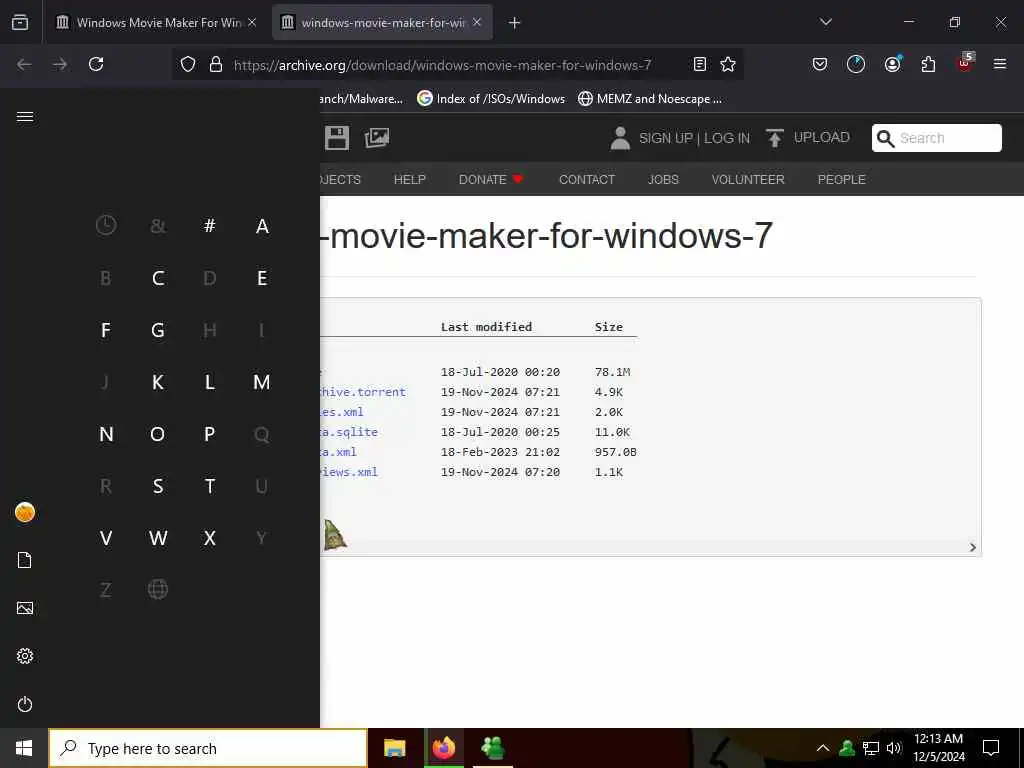The width and height of the screenshot is (1024, 768).
Task: Open Power options in Start sidebar
Action: [25, 704]
